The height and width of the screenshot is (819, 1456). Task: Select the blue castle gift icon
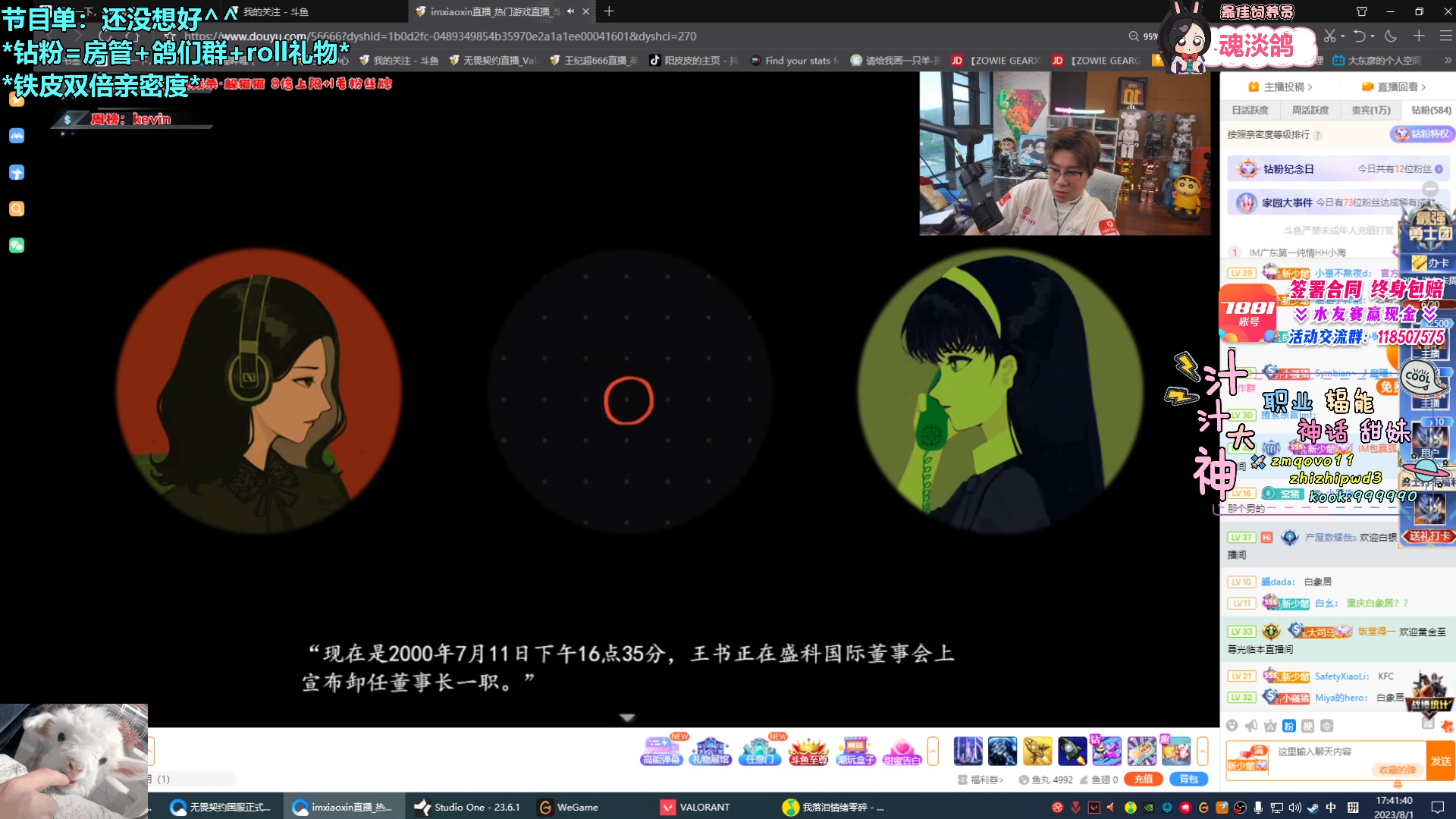click(x=968, y=751)
